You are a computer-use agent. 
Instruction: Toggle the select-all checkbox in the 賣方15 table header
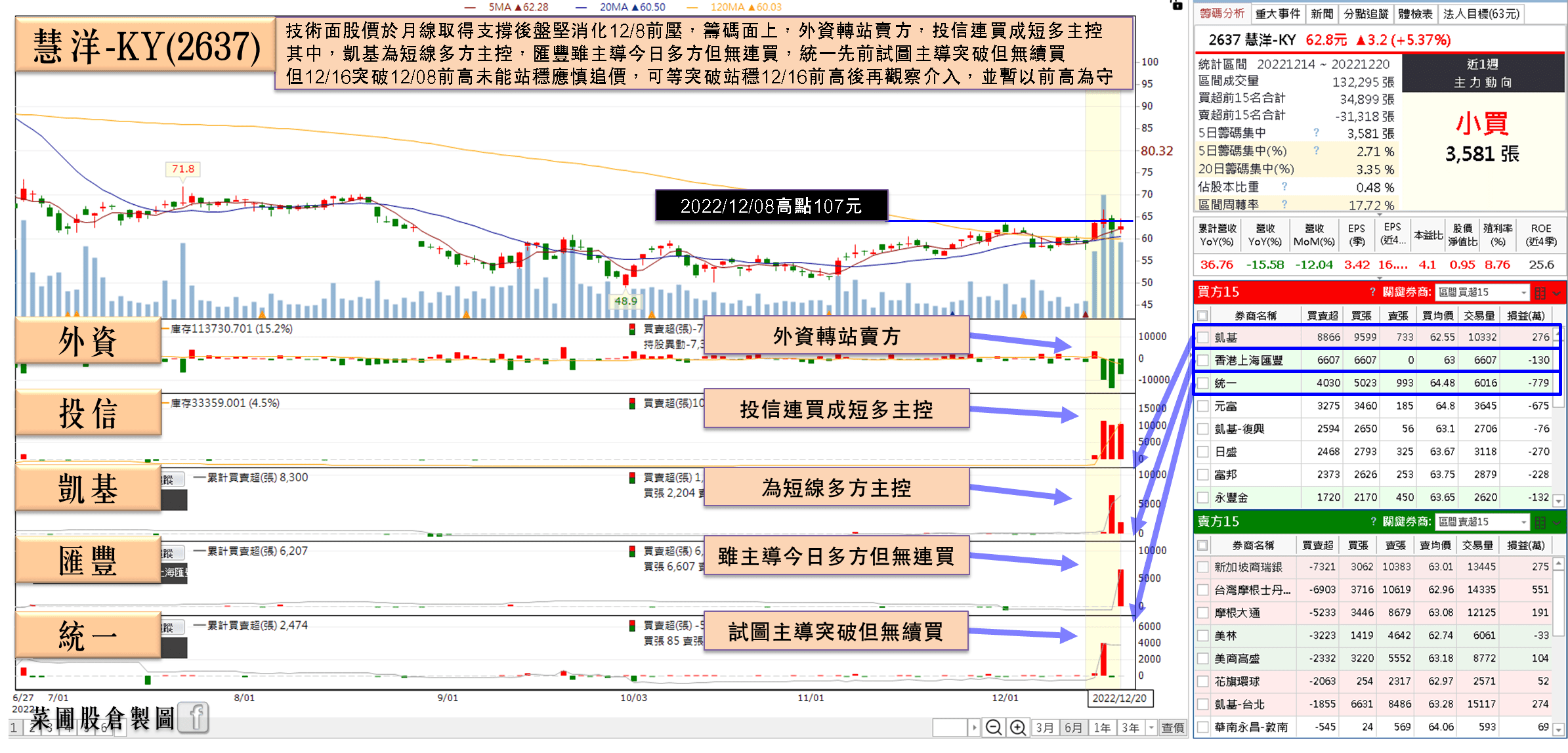tap(1202, 545)
